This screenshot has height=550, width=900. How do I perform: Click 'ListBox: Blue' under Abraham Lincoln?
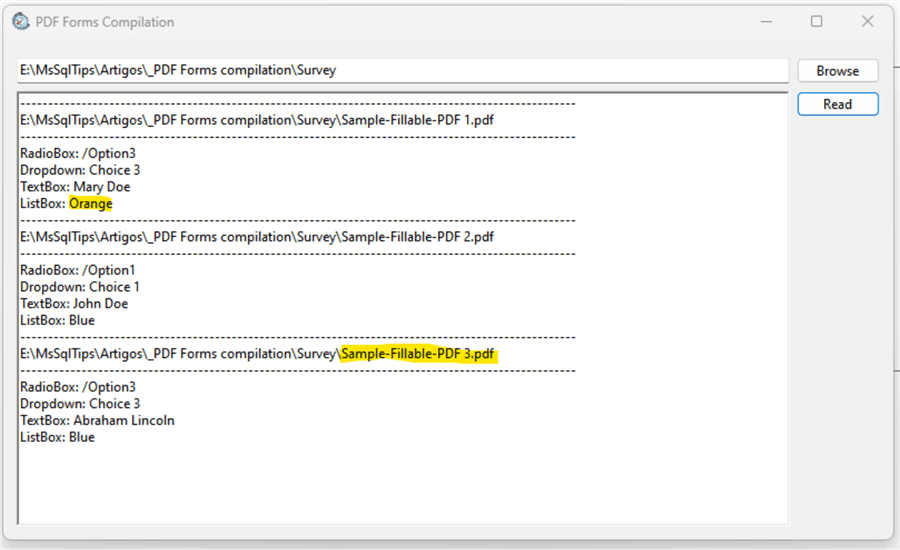57,437
